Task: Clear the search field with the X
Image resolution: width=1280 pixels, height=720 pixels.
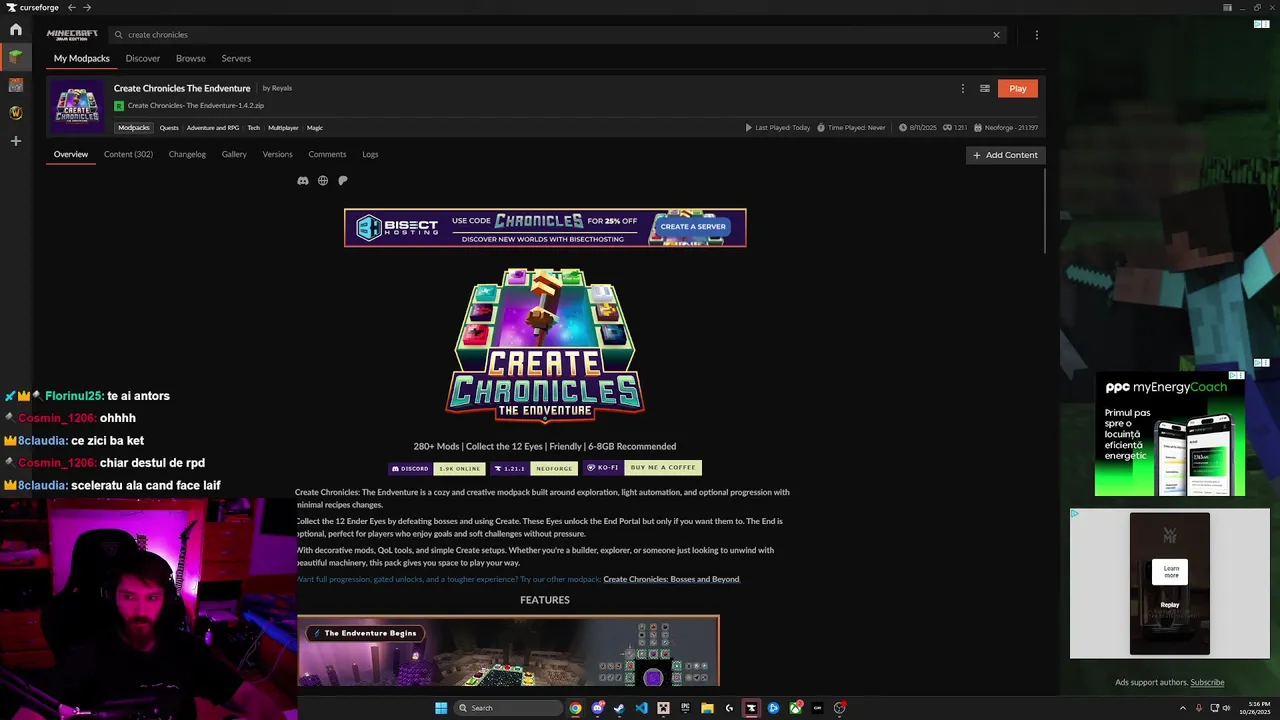Action: point(996,35)
